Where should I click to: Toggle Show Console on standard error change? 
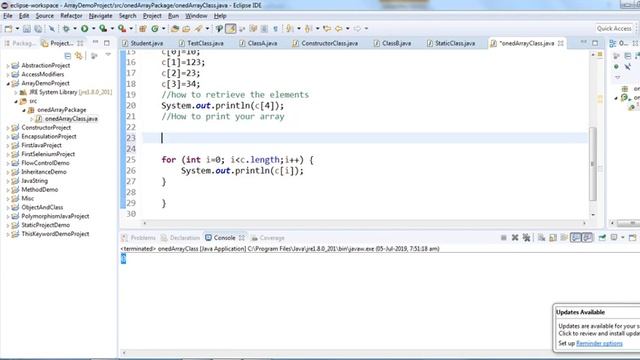(587, 238)
